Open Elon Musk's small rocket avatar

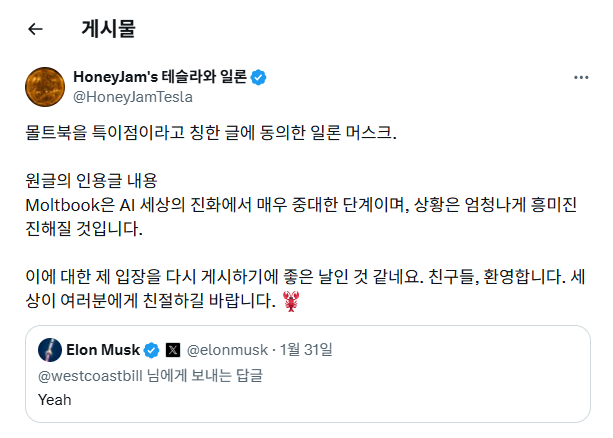50,350
